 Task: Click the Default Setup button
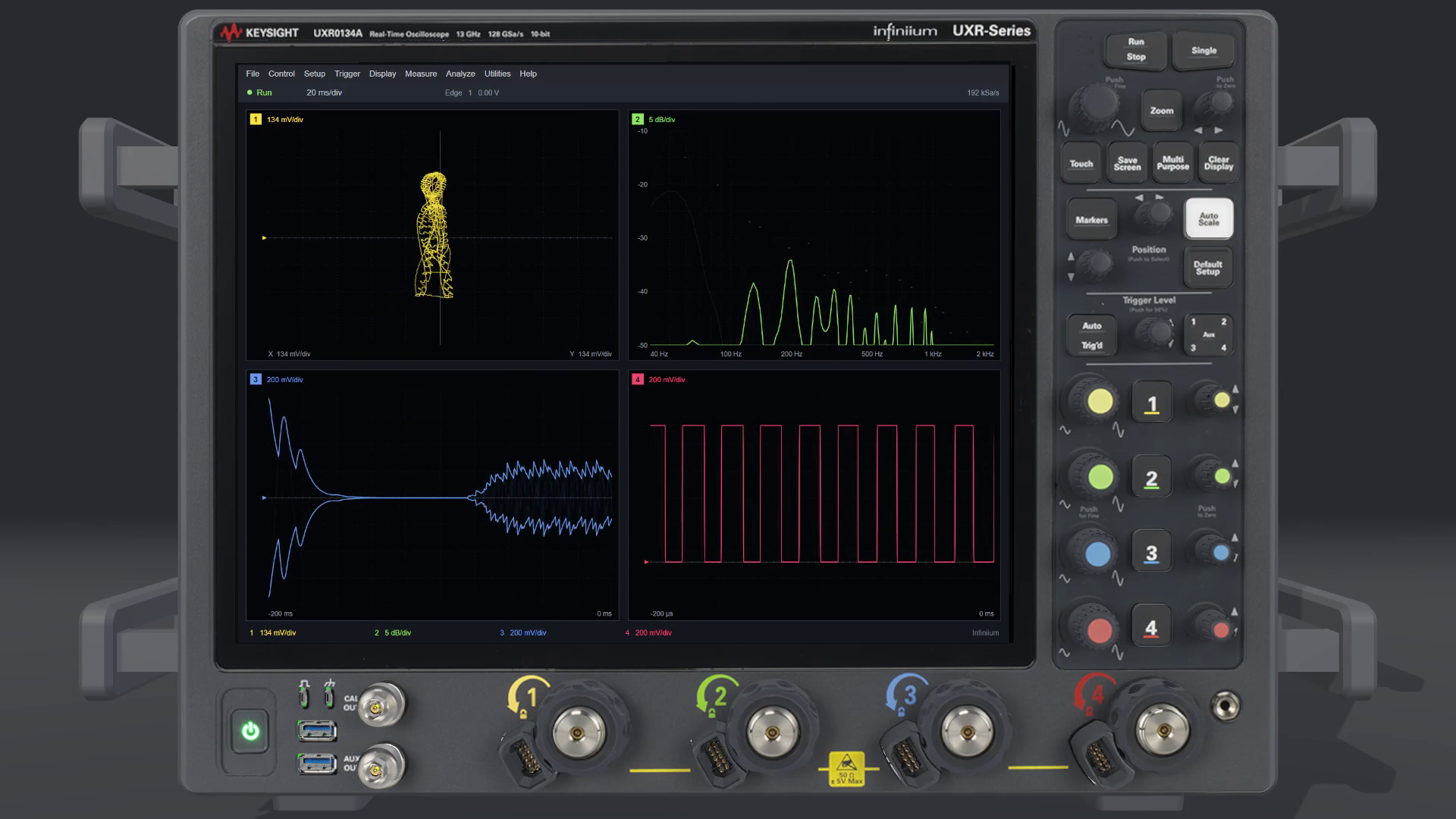pos(1207,268)
